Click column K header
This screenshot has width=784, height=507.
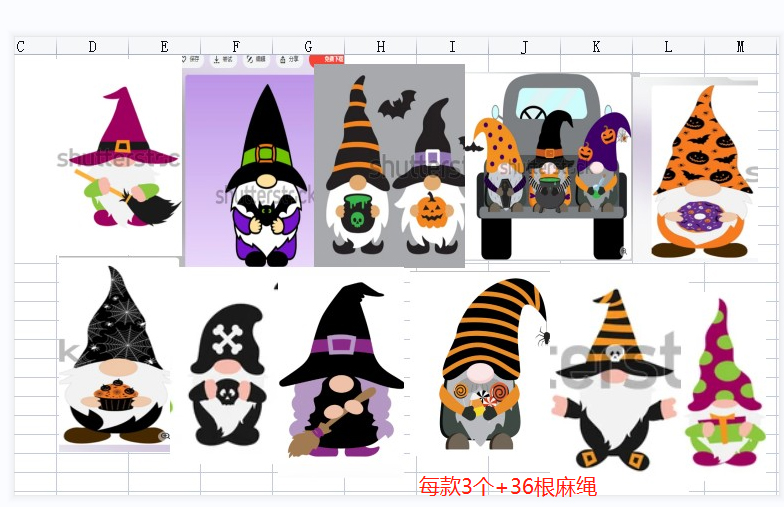pos(596,47)
